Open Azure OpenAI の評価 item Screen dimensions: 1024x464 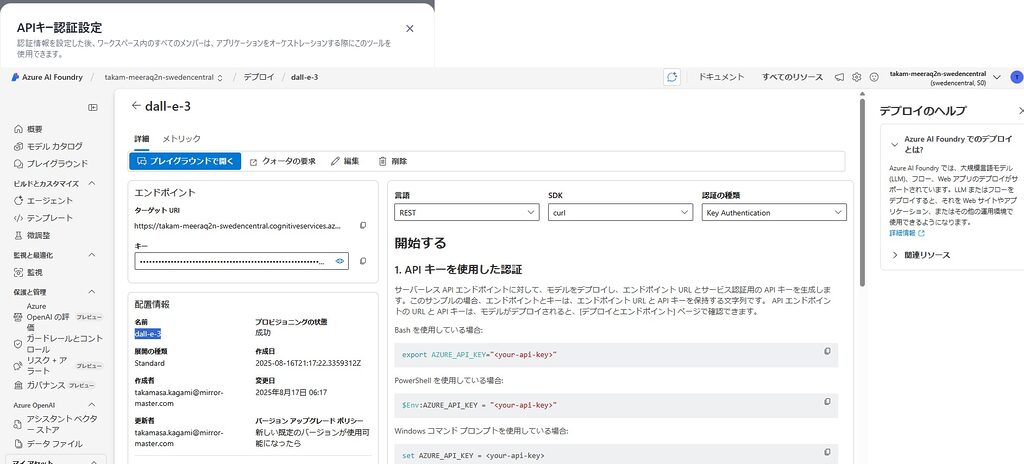(x=57, y=316)
